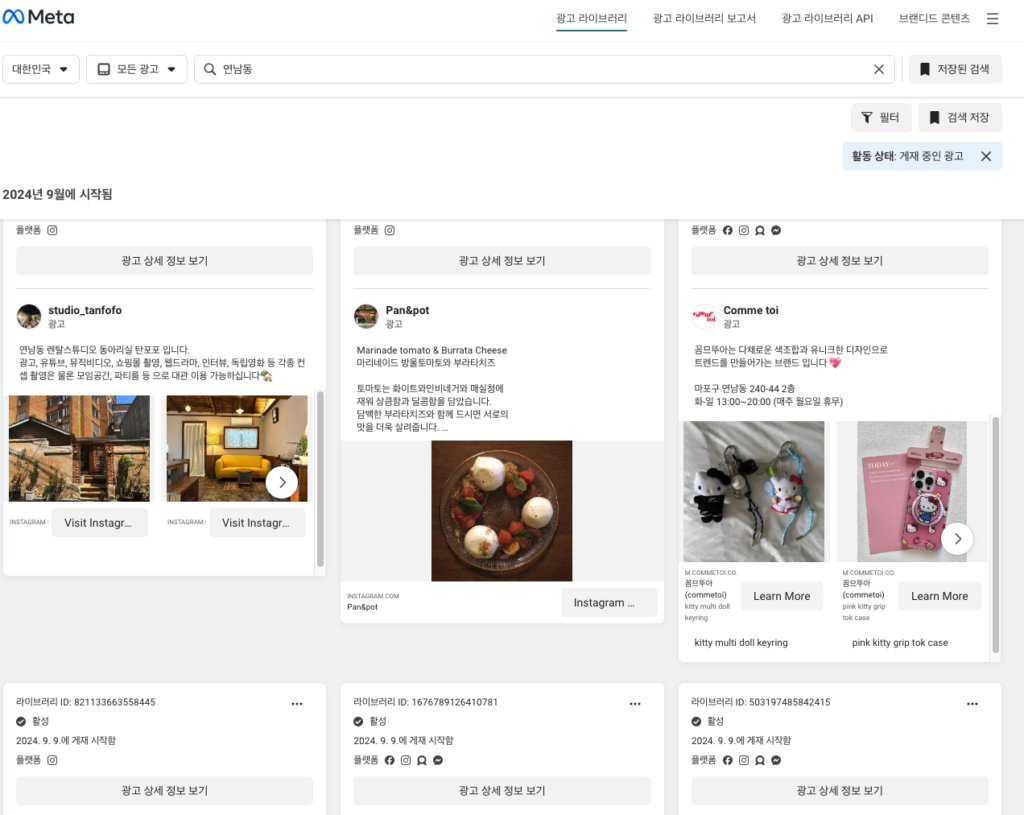This screenshot has height=815, width=1024.
Task: Open pink kitty grip tok case image
Action: [912, 491]
